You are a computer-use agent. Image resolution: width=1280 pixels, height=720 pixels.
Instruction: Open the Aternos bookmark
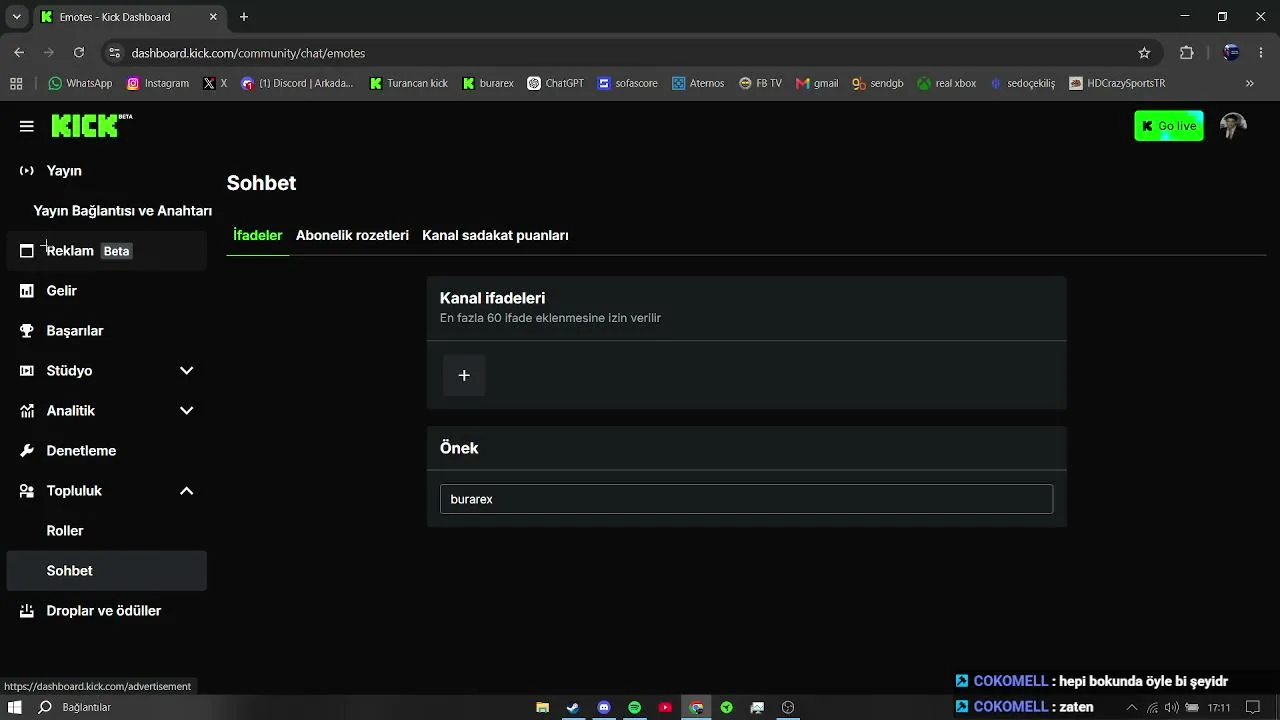[x=698, y=83]
